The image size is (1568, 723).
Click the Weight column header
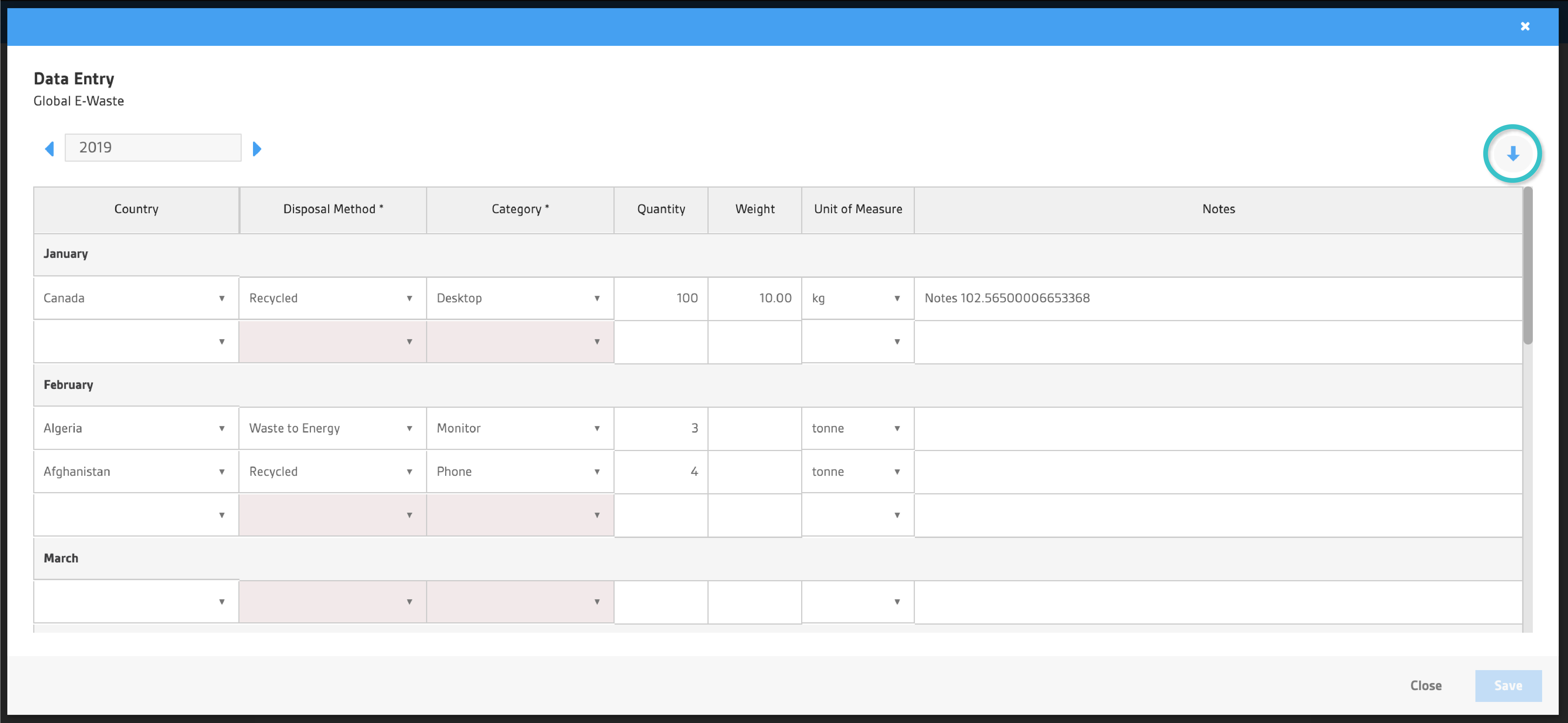pos(755,209)
